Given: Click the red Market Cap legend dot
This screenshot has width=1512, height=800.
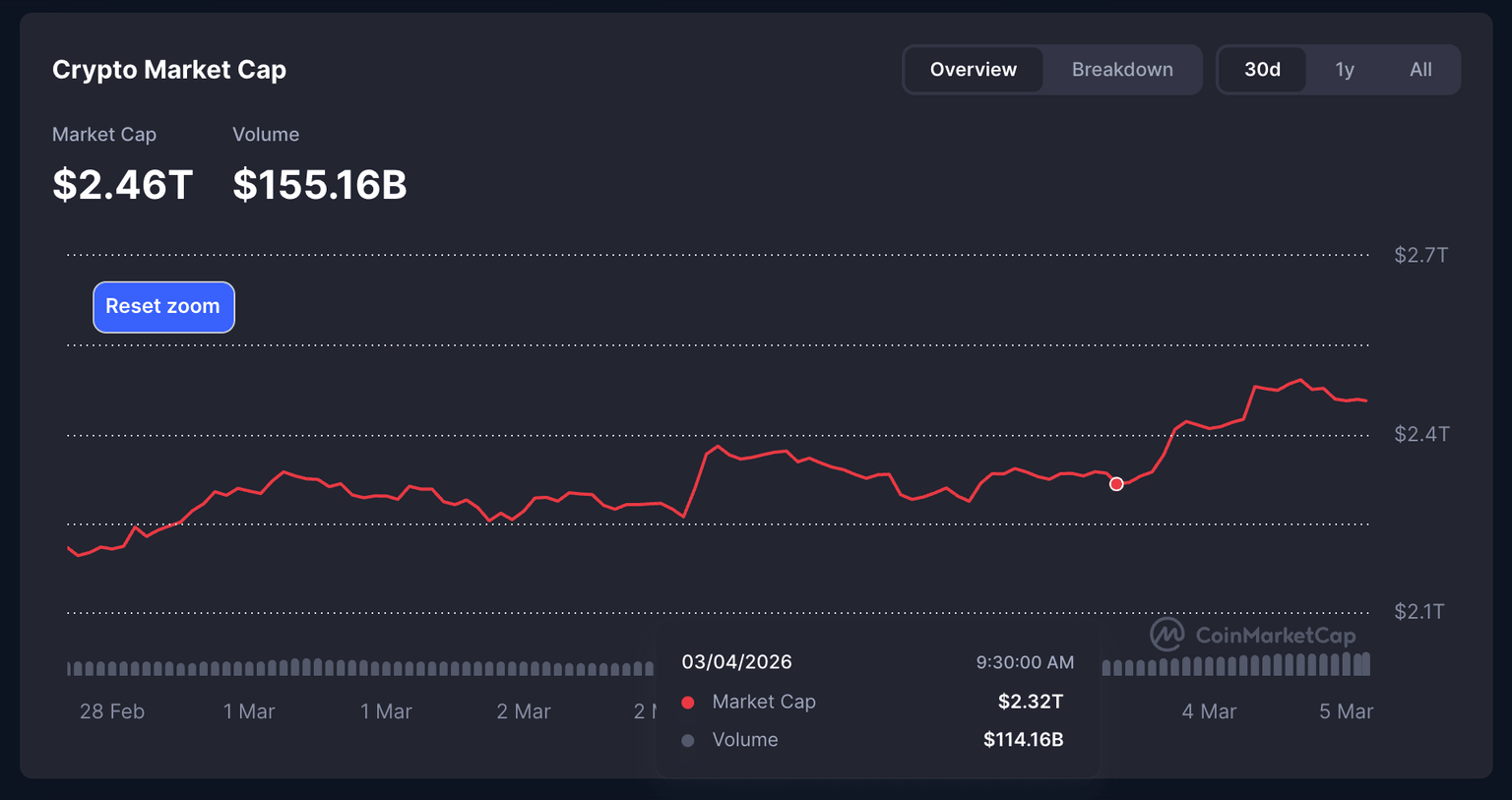Looking at the screenshot, I should tap(688, 702).
